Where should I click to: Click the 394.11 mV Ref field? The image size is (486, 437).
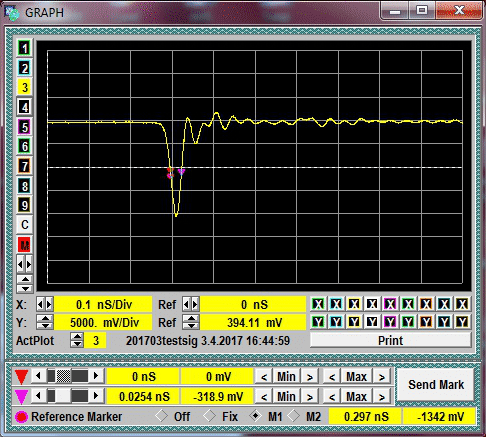(x=253, y=322)
